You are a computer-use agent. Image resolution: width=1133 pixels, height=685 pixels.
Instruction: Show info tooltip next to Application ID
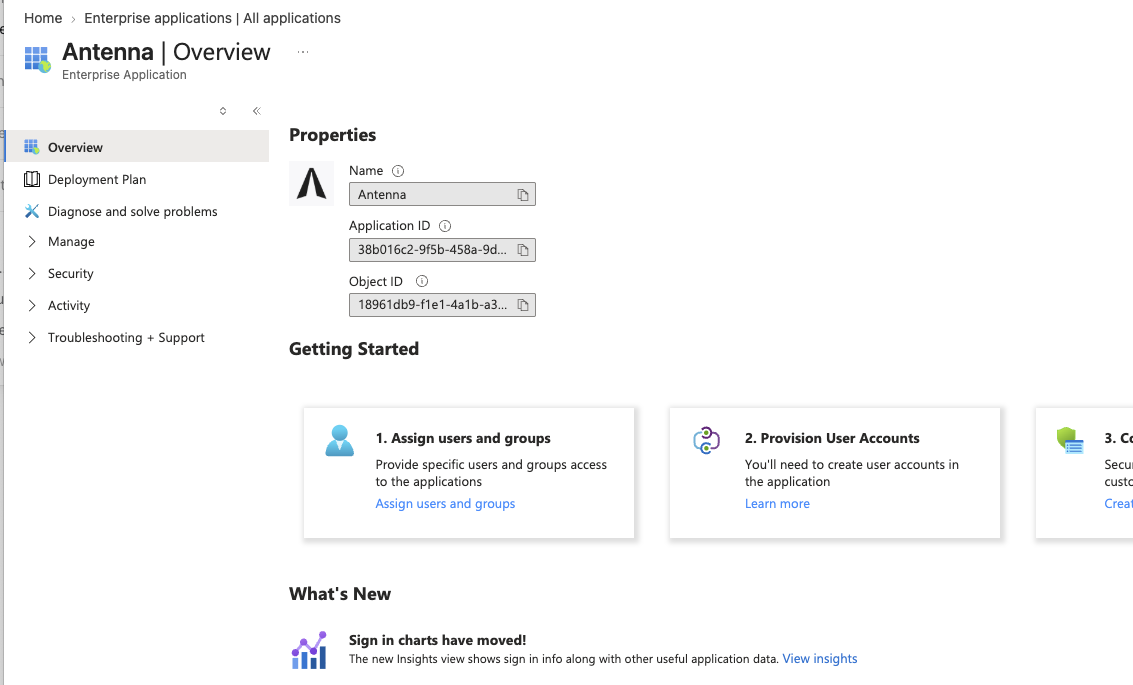coord(445,226)
